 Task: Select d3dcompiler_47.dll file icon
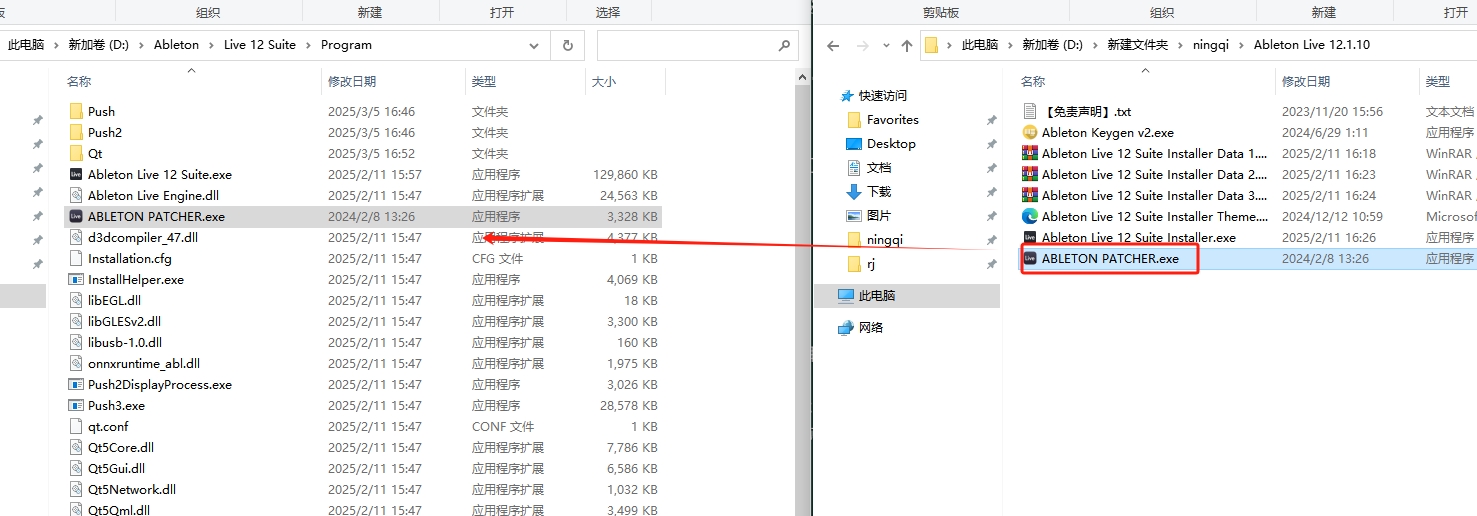[76, 237]
